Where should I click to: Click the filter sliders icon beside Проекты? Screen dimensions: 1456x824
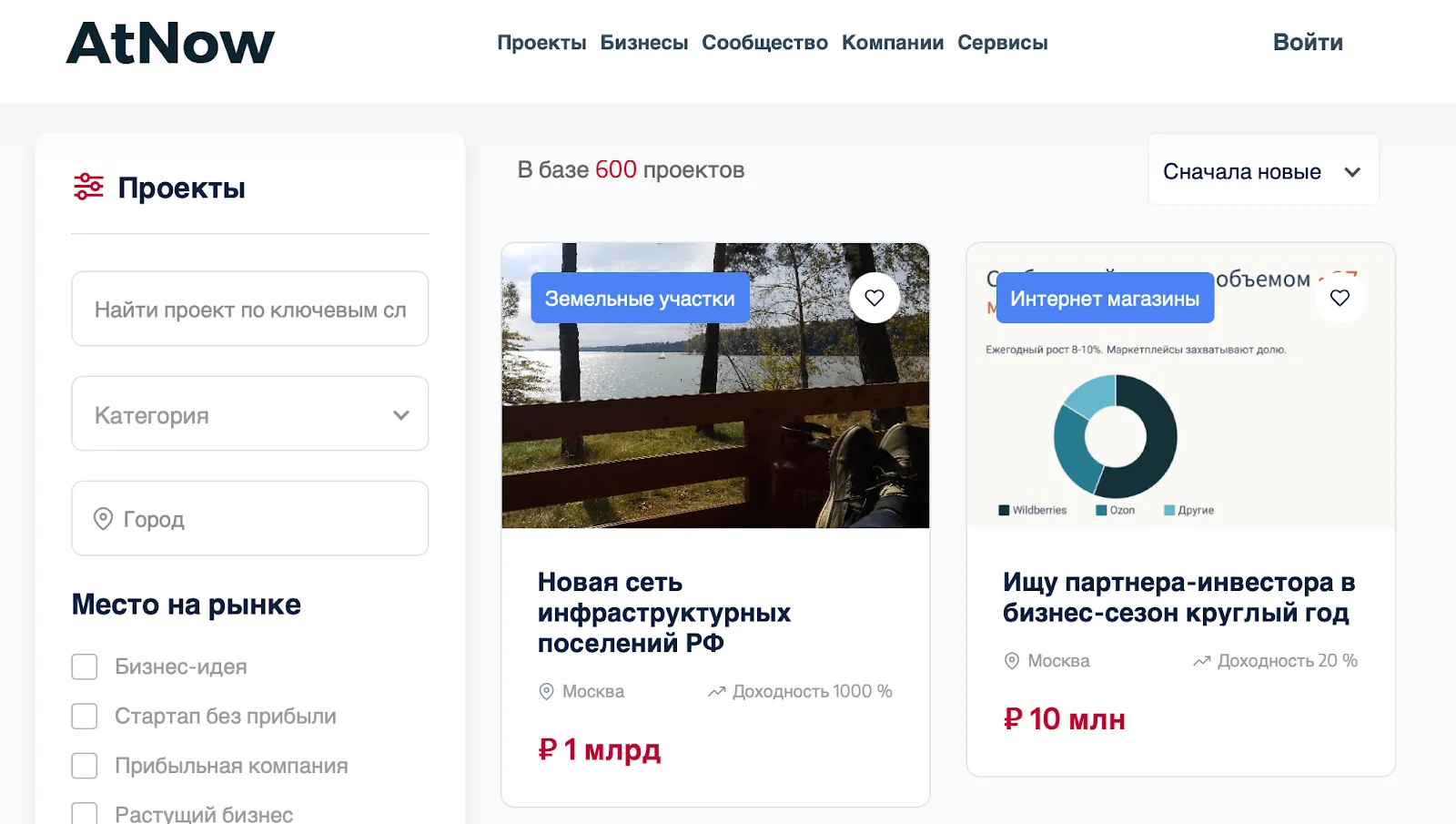(88, 187)
